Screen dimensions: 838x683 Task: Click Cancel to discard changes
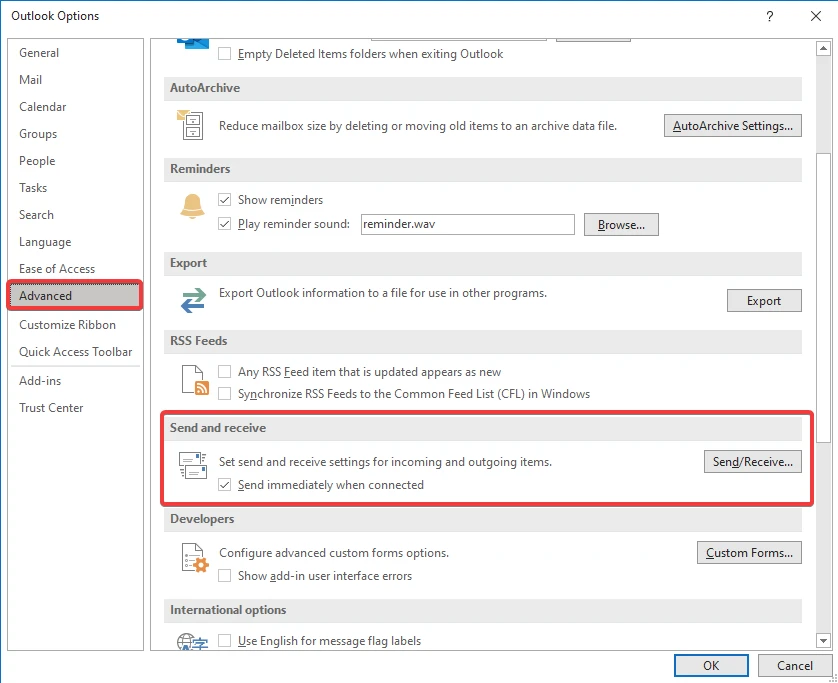795,665
